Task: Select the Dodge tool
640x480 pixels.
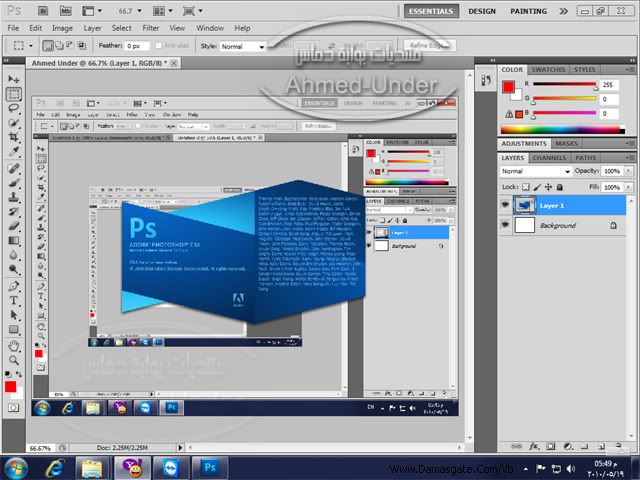Action: pos(13,269)
